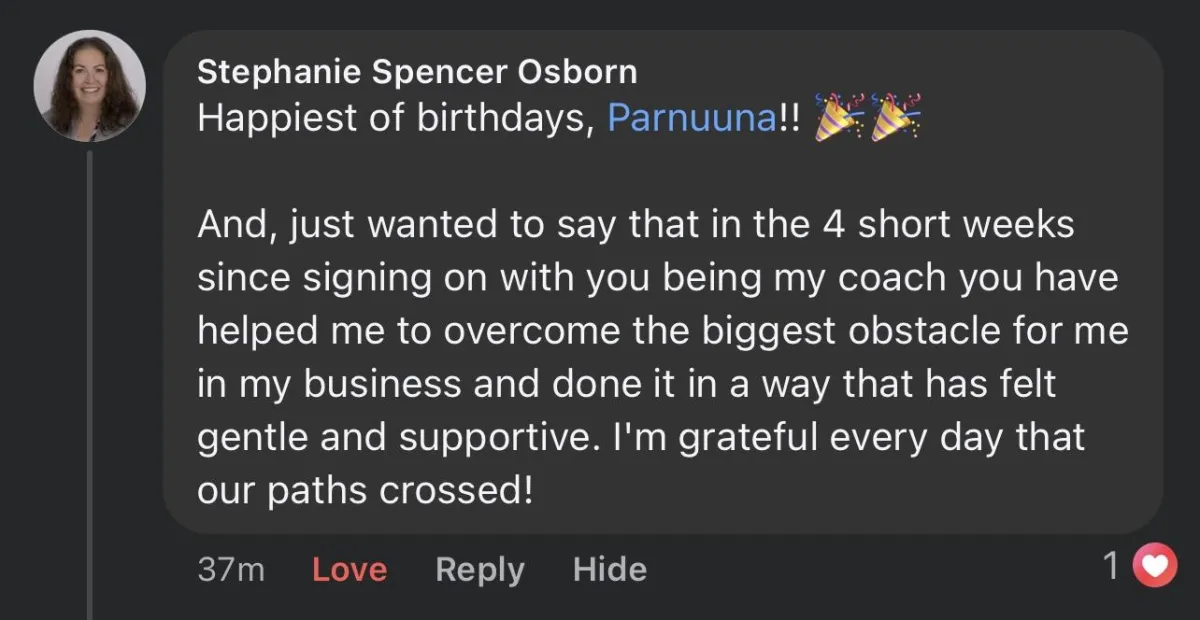Hide this birthday comment

tap(609, 569)
